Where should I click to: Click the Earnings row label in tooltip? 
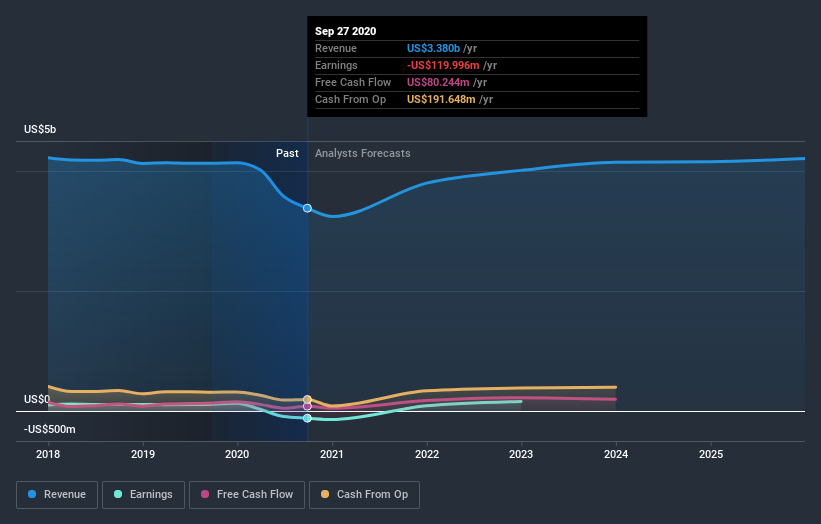(x=336, y=65)
